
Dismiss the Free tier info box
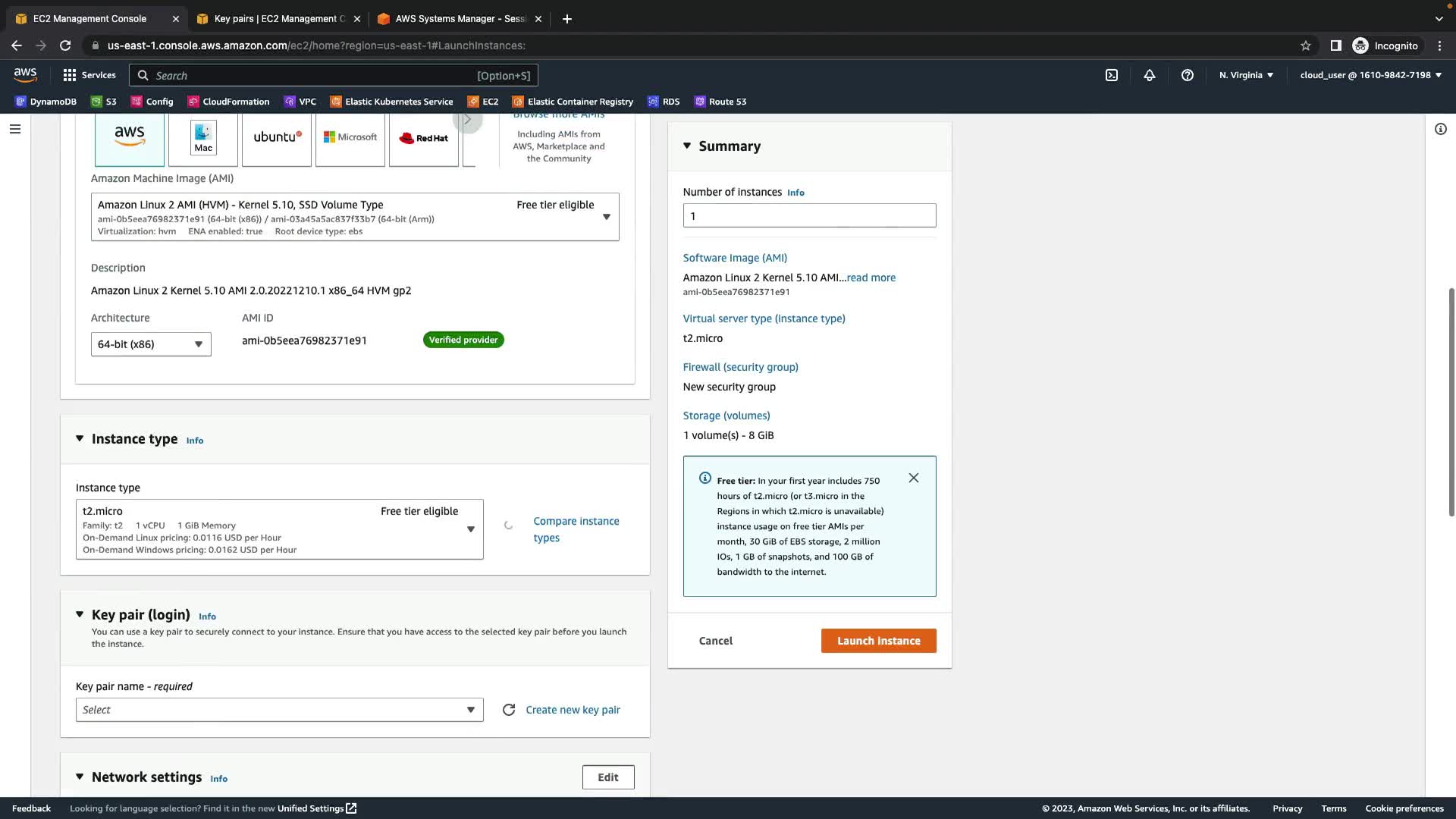913,478
